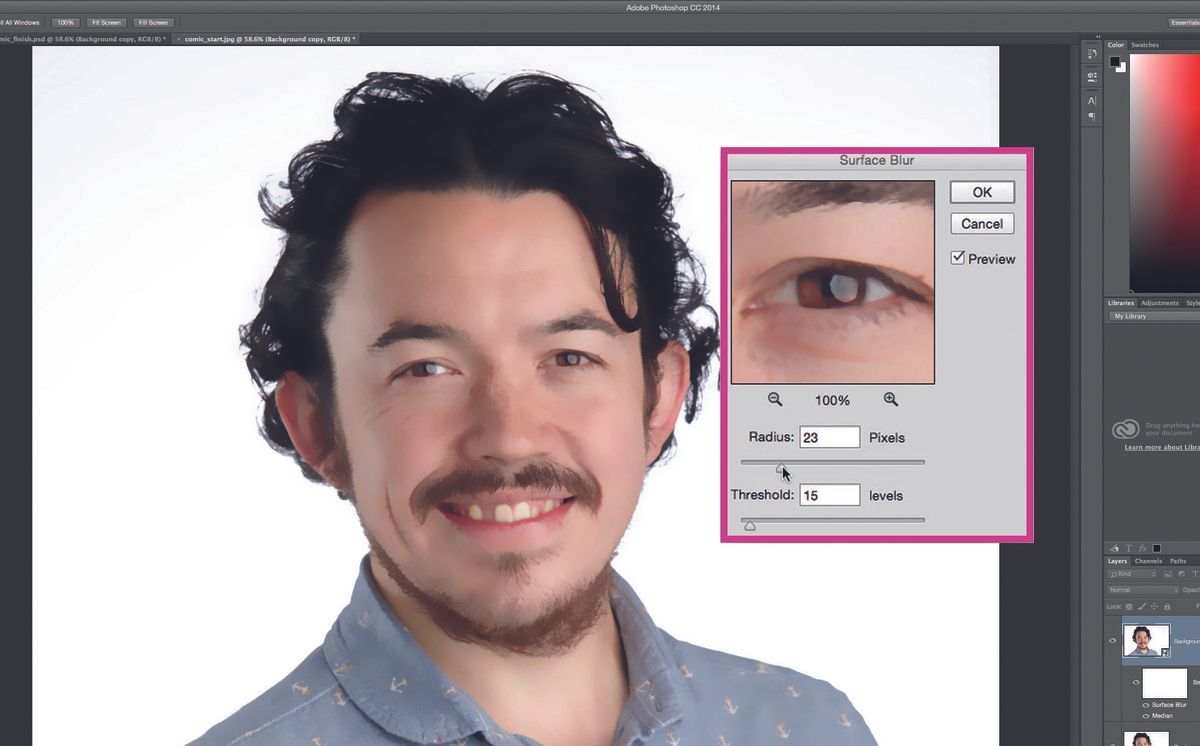
Task: Click the lock transparent pixels icon in Layers panel
Action: [x=1128, y=605]
